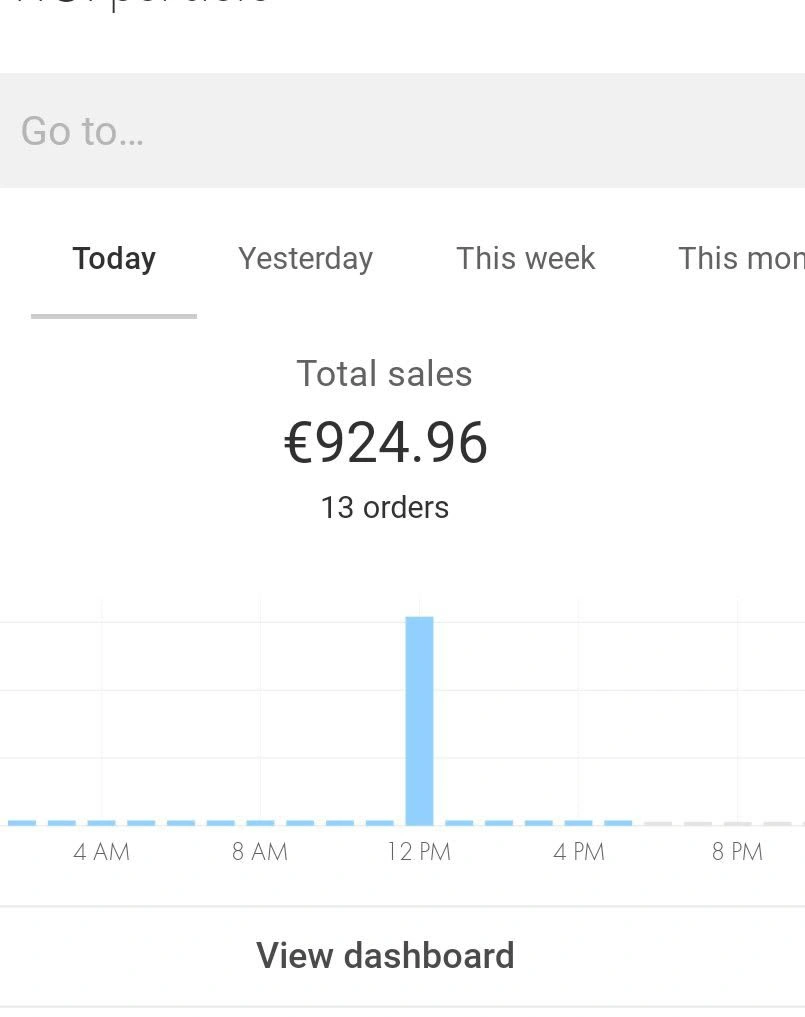This screenshot has height=1017, width=805.
Task: Click the tall blue 12 PM sales bar
Action: click(419, 720)
